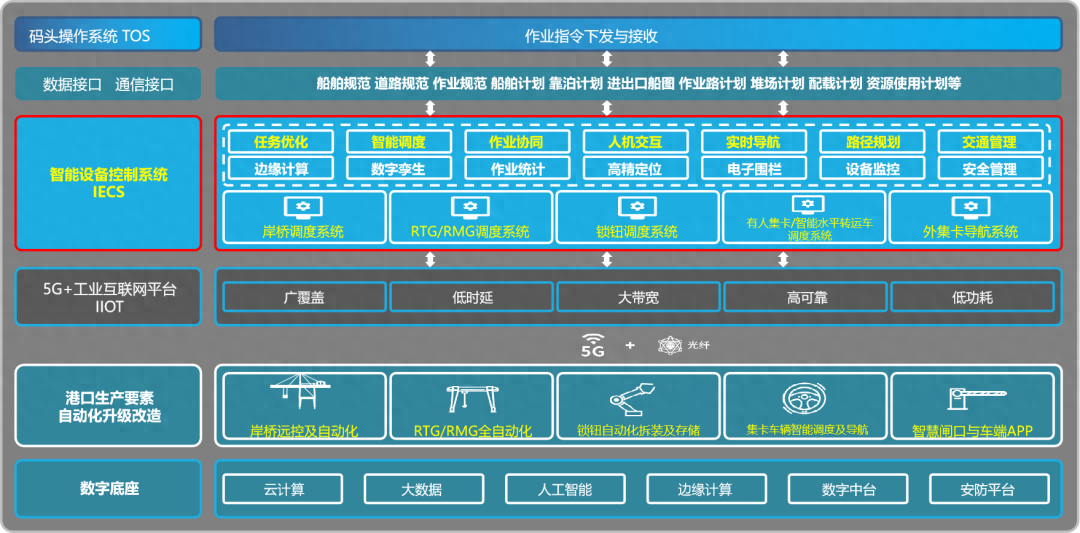
Task: Select the robotic arm icon for 锁钮自动化拆装
Action: (x=637, y=400)
